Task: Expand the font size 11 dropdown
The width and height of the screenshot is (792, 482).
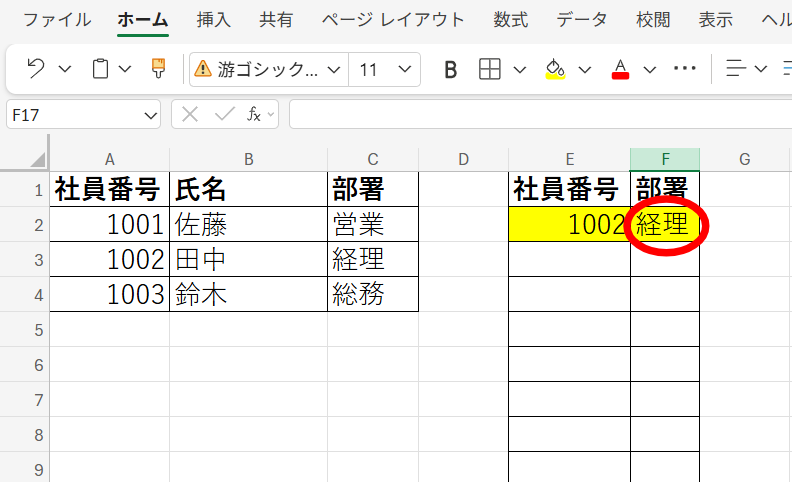Action: tap(404, 69)
